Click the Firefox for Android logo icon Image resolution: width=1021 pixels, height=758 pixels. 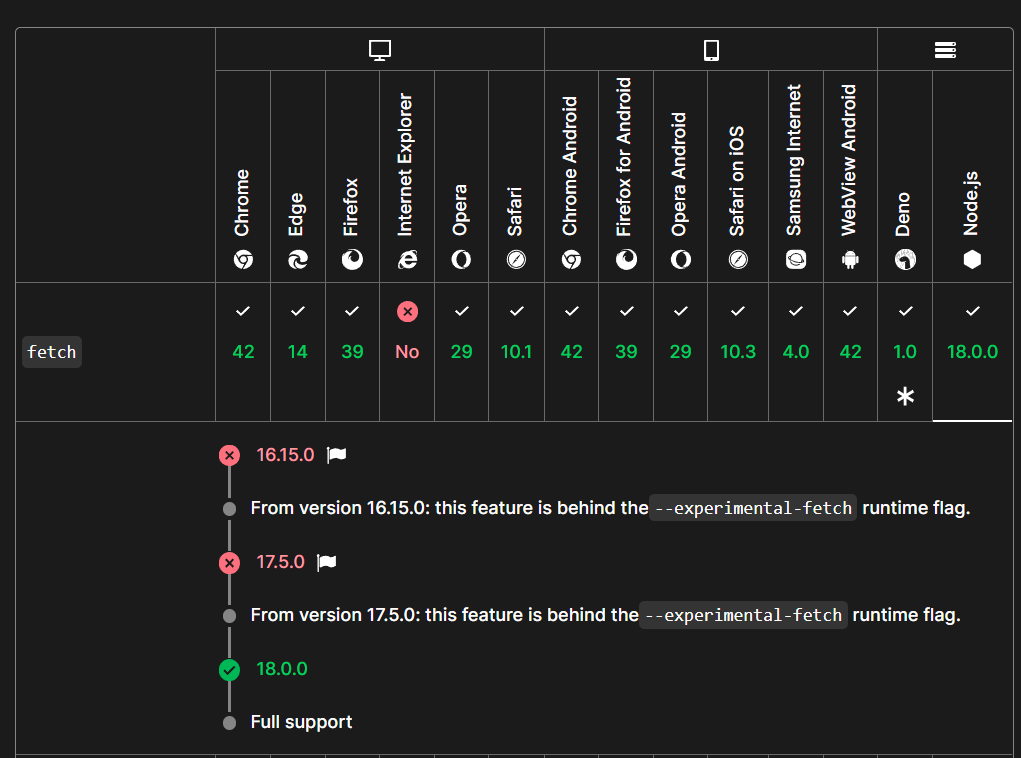[626, 260]
